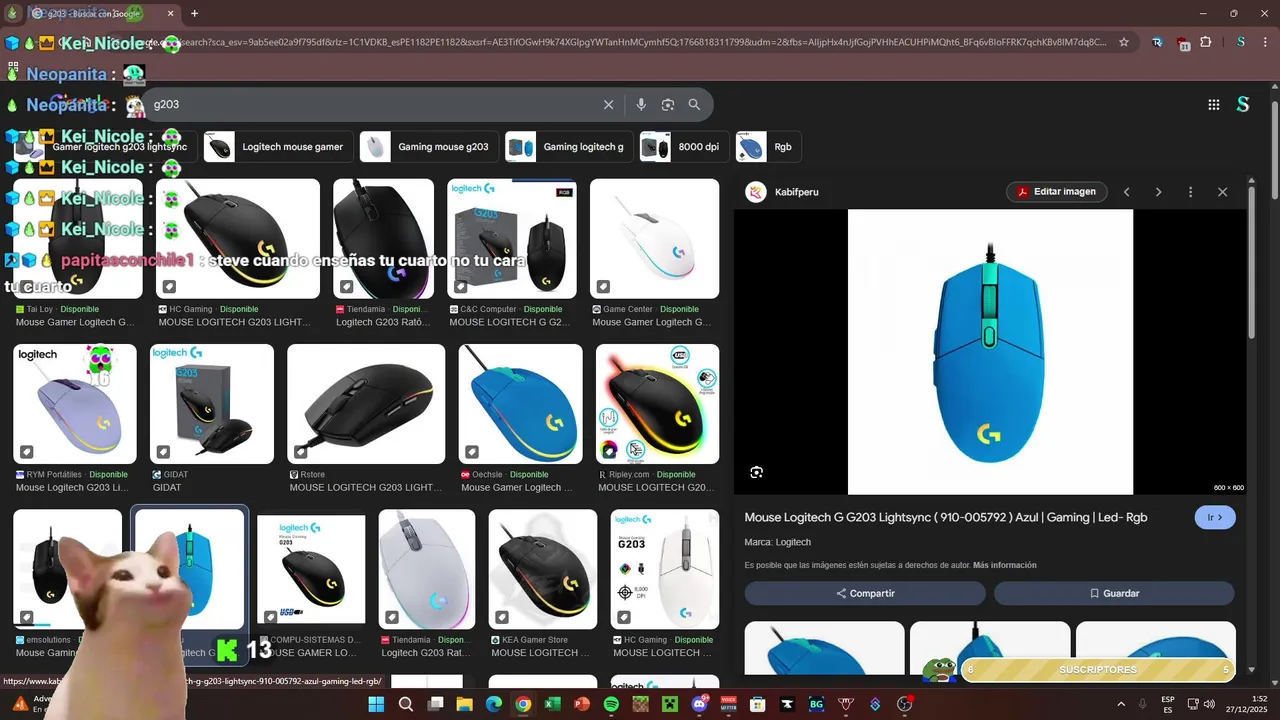This screenshot has width=1280, height=720.
Task: Open more options for image preview
Action: pyautogui.click(x=1190, y=192)
